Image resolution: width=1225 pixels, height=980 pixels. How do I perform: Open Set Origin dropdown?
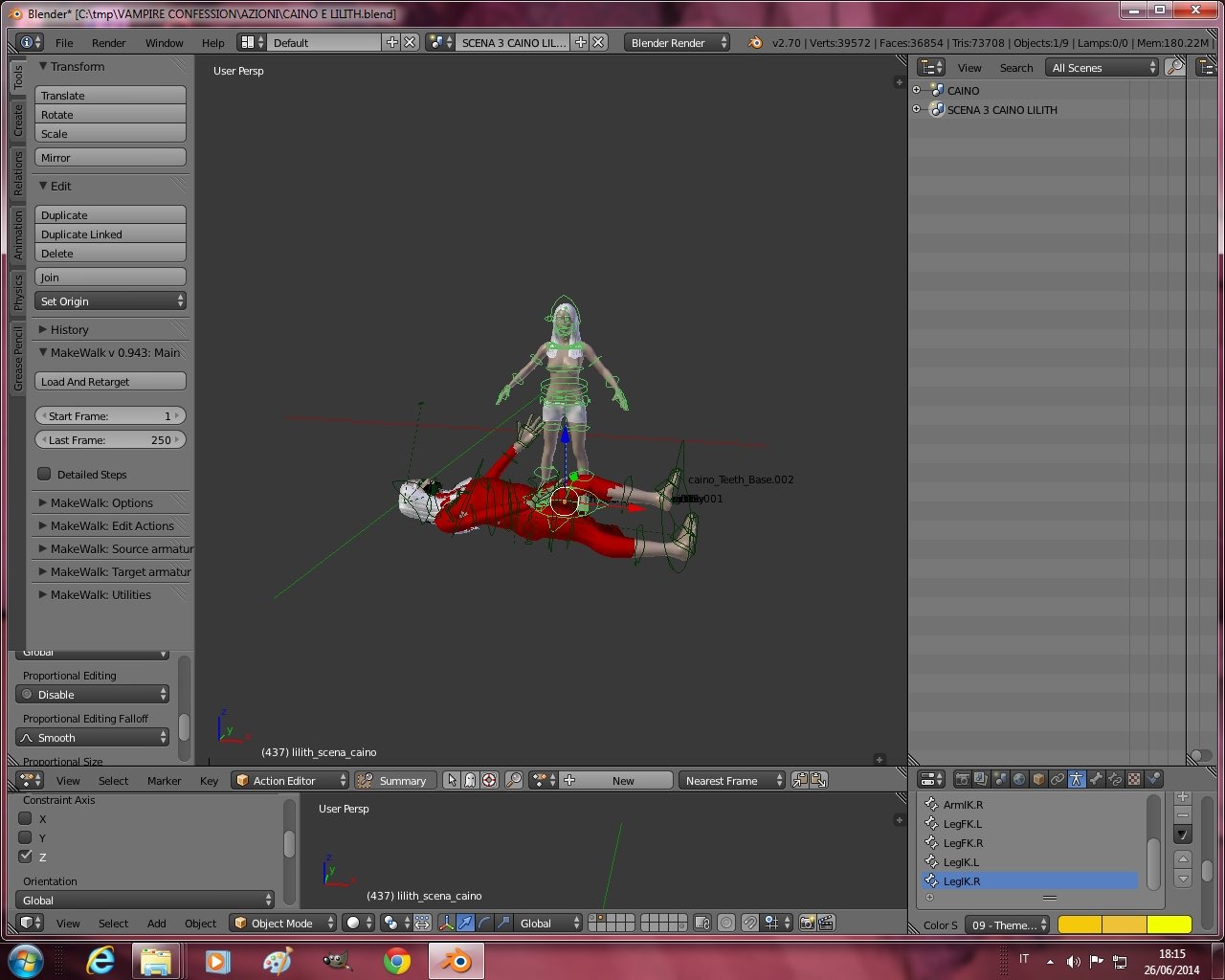(111, 301)
